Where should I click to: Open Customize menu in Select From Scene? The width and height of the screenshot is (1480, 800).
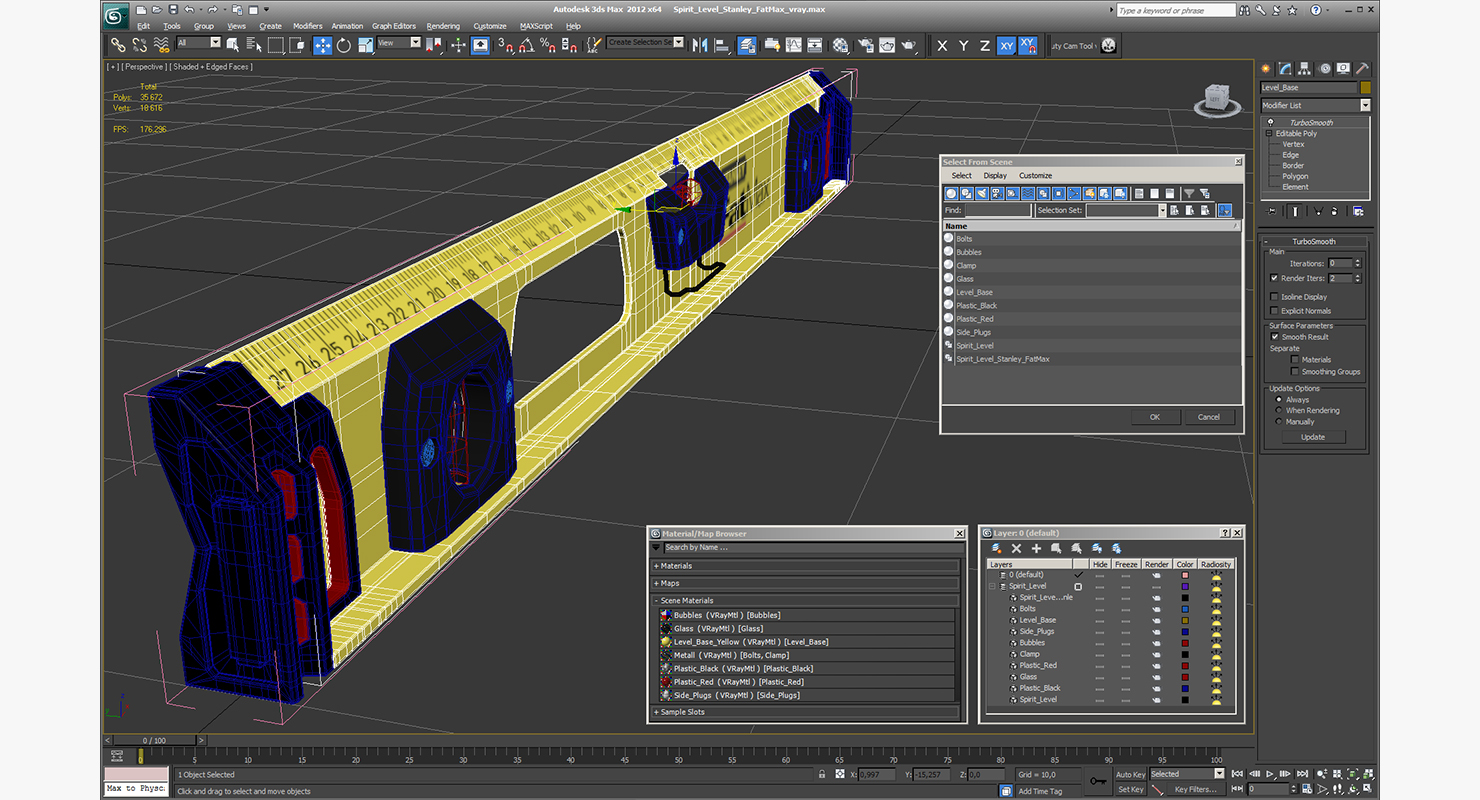tap(1035, 176)
